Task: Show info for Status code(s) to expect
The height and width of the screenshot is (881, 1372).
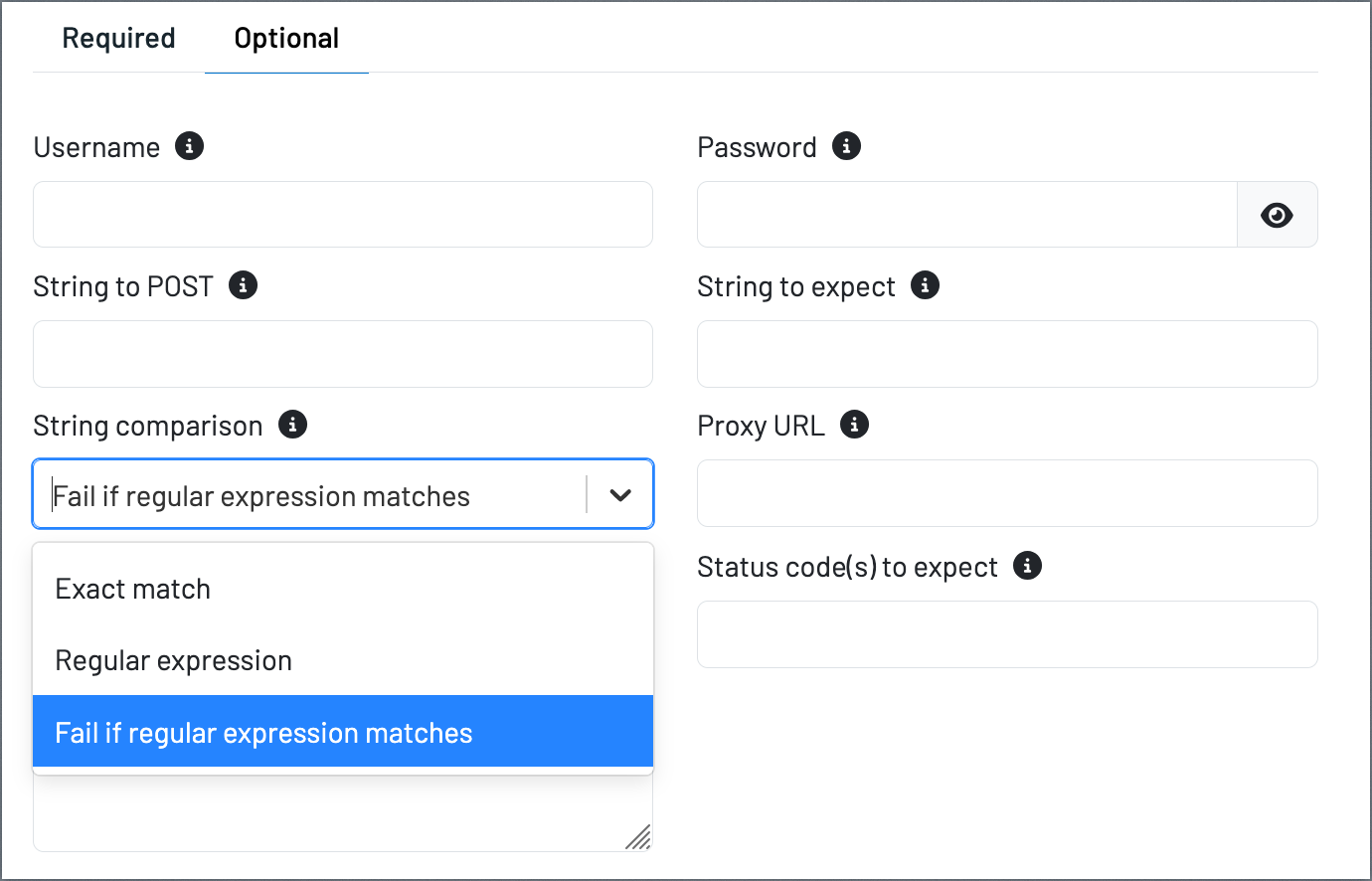Action: pos(1027,566)
